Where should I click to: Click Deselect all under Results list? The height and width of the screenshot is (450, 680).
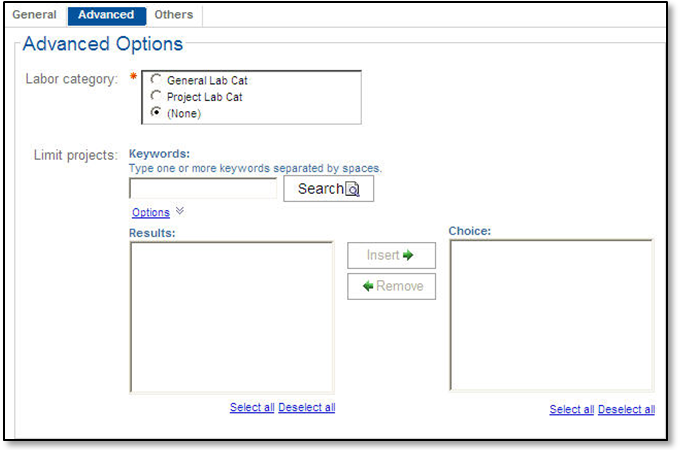(x=307, y=407)
